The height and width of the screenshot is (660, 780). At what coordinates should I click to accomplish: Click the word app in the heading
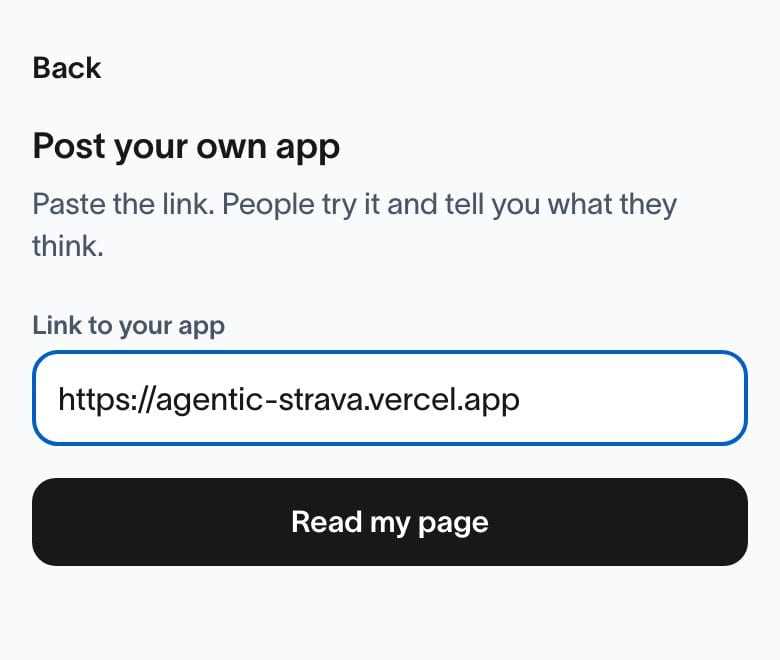point(307,149)
